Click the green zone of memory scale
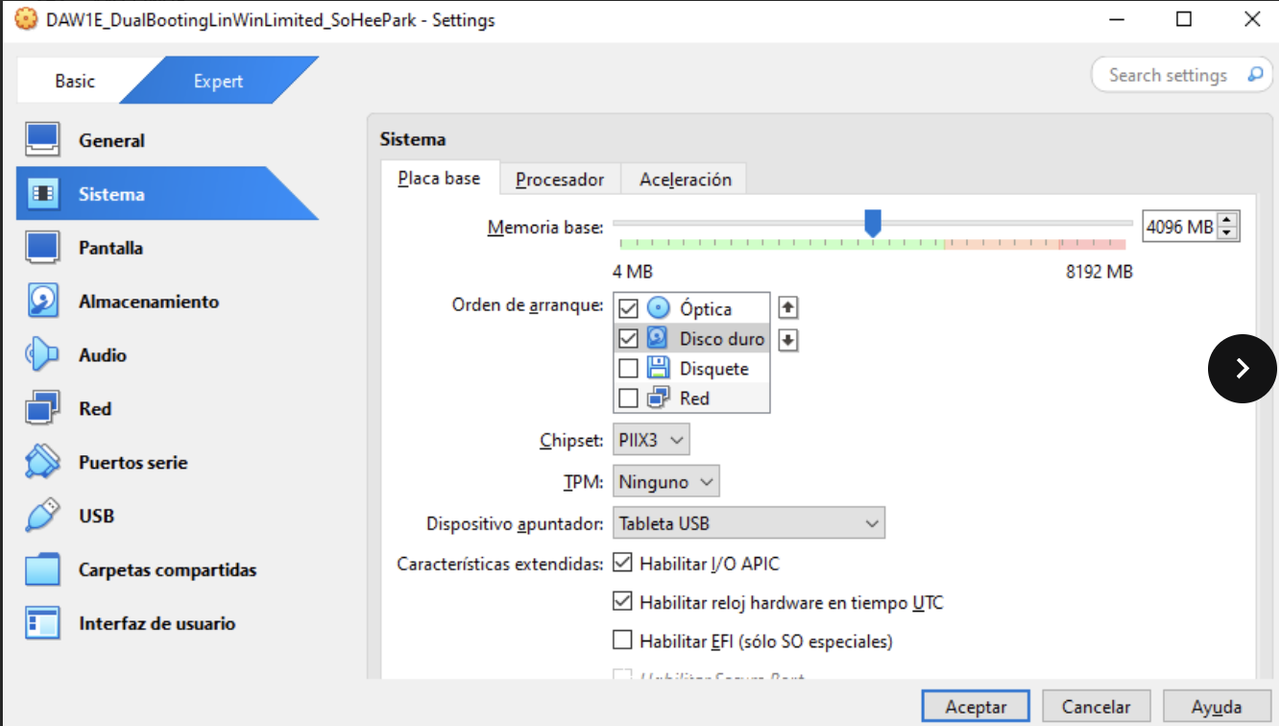The height and width of the screenshot is (726, 1279). [x=781, y=244]
